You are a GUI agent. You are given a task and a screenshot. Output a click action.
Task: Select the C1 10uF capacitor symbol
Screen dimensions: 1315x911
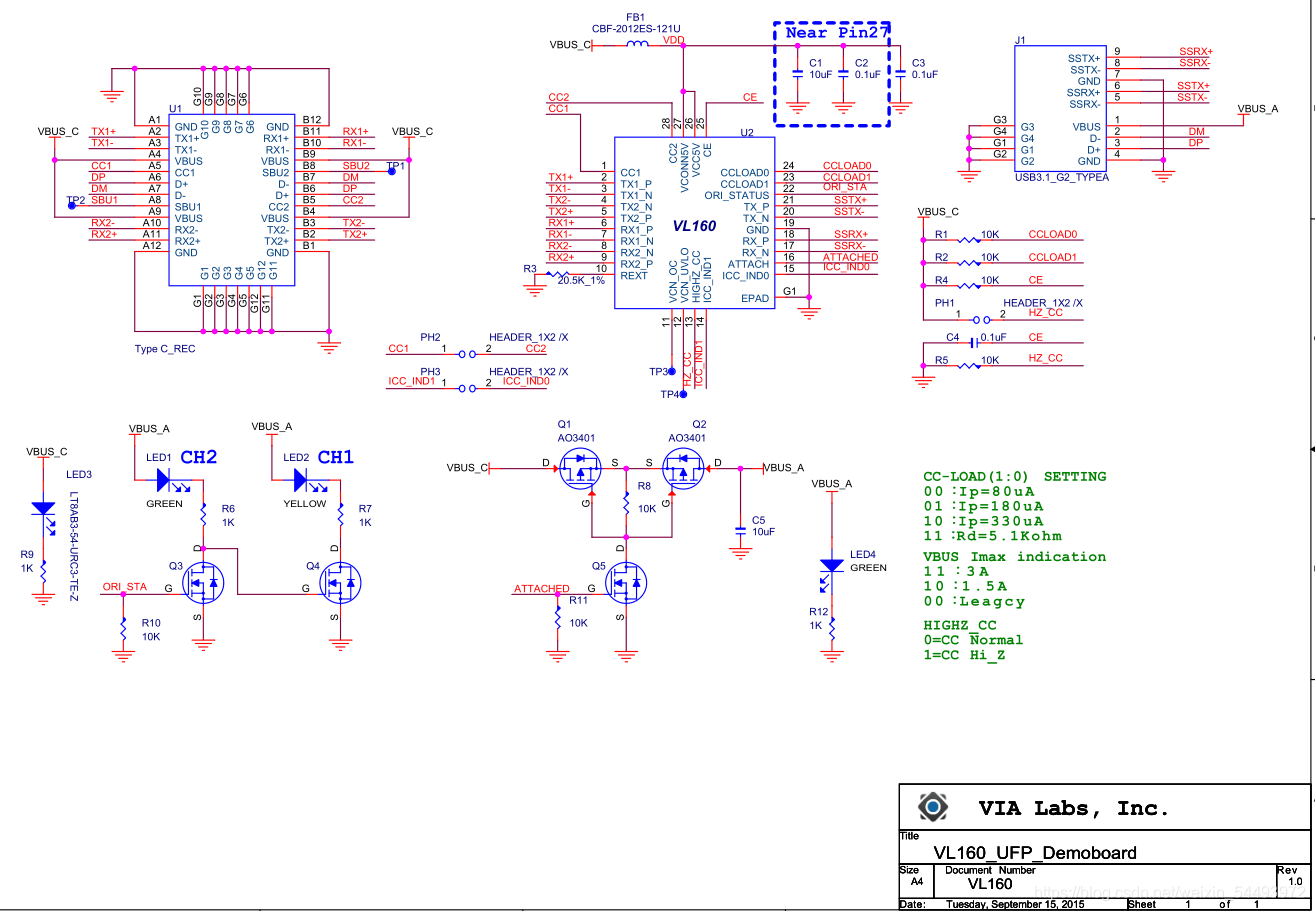pos(797,73)
